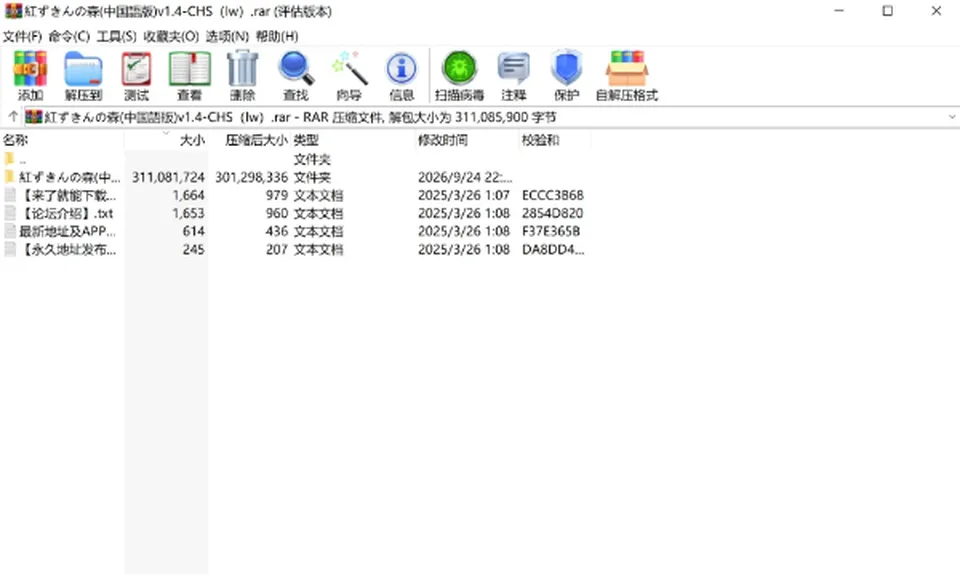This screenshot has height=576, width=960.
Task: Click size value 245
Action: coord(193,249)
